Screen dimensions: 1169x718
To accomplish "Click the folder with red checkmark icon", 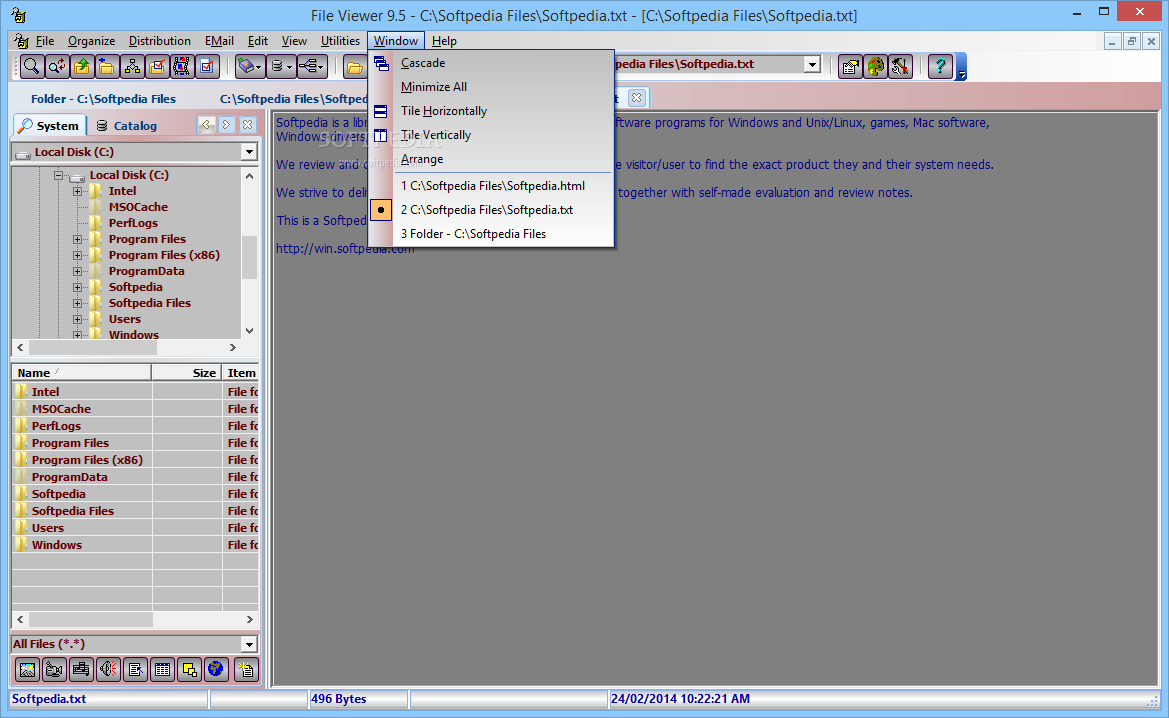I will 157,66.
